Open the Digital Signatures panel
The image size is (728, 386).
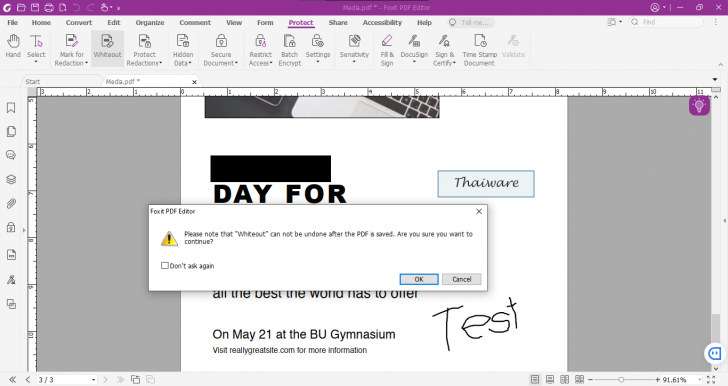click(11, 280)
